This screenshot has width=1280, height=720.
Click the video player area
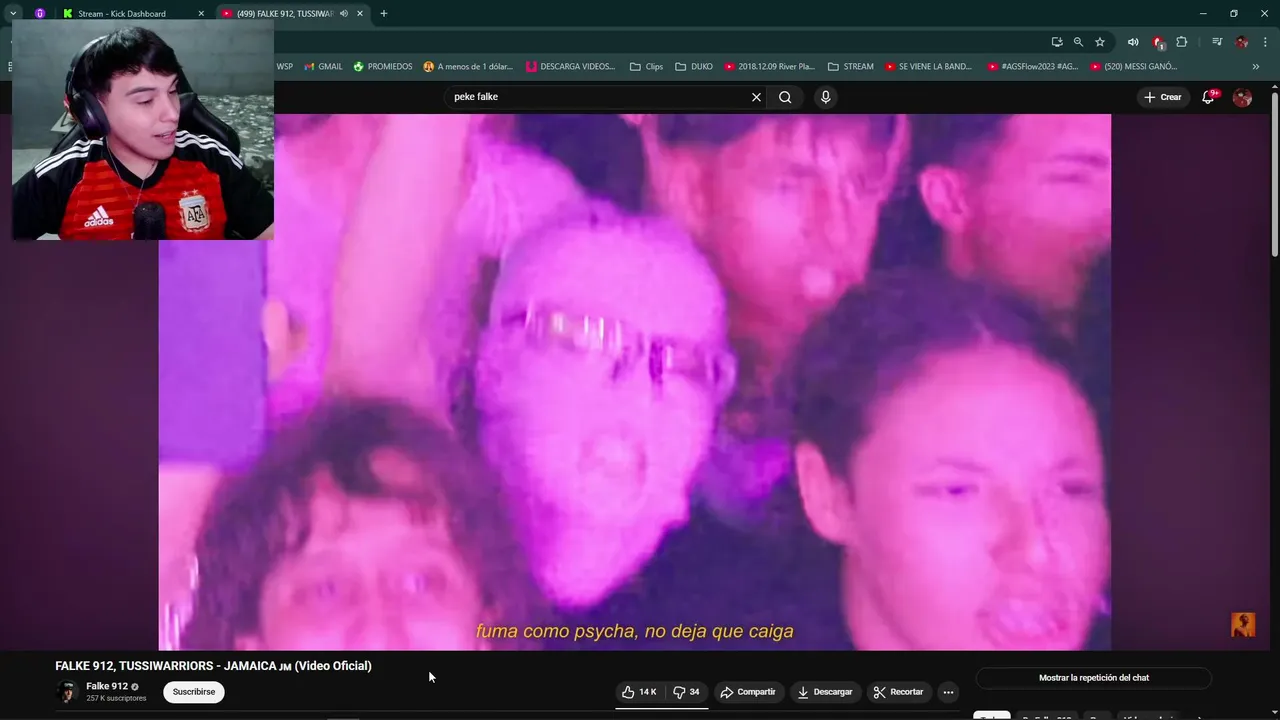point(634,382)
